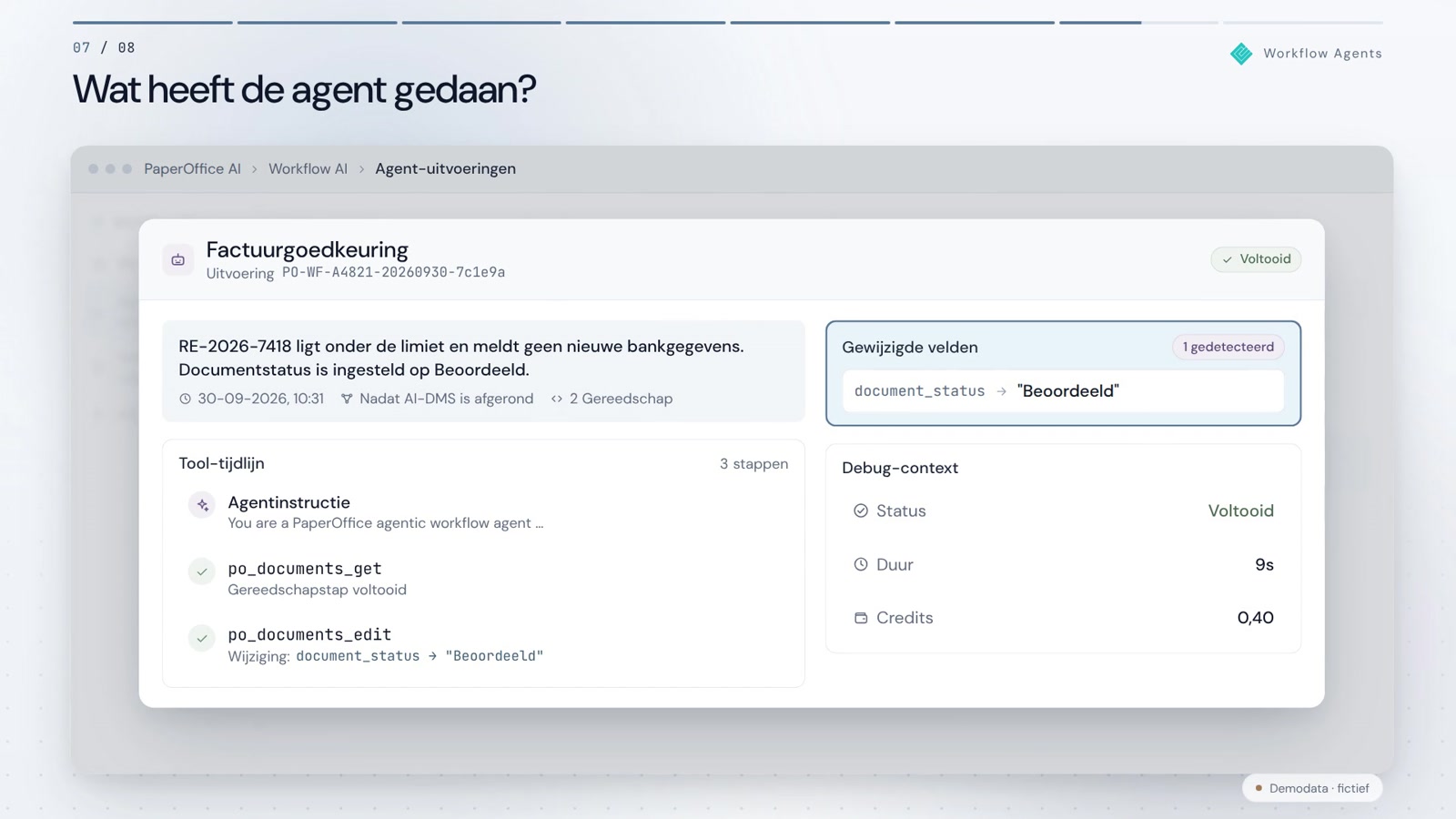1456x819 pixels.
Task: Open the po_documents_get timeline step
Action: [x=483, y=578]
